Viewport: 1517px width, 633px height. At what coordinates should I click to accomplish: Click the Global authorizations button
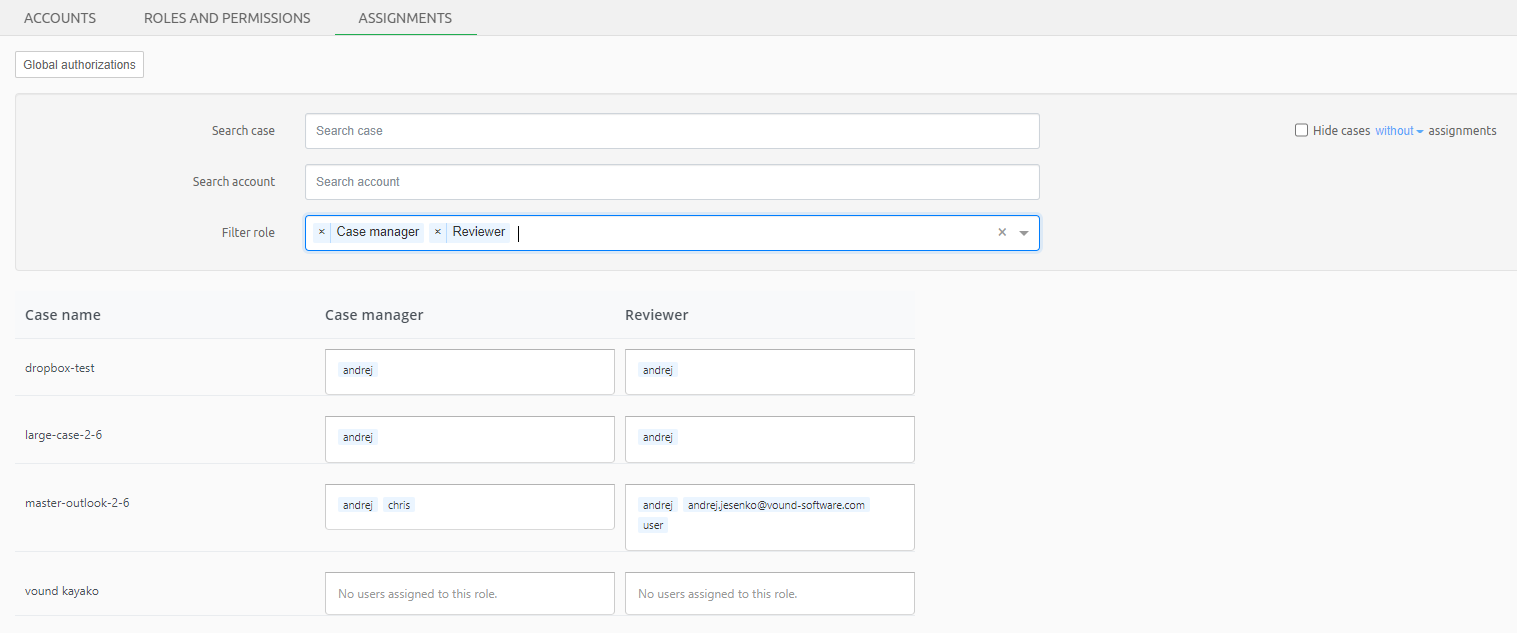(78, 64)
